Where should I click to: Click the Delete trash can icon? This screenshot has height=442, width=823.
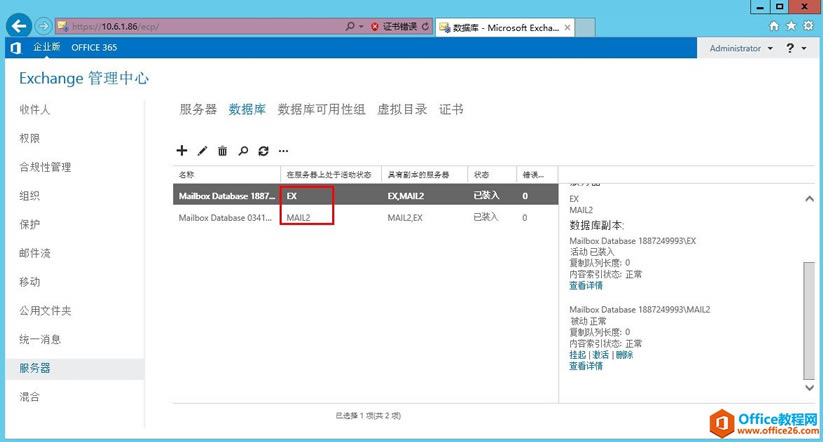click(222, 151)
